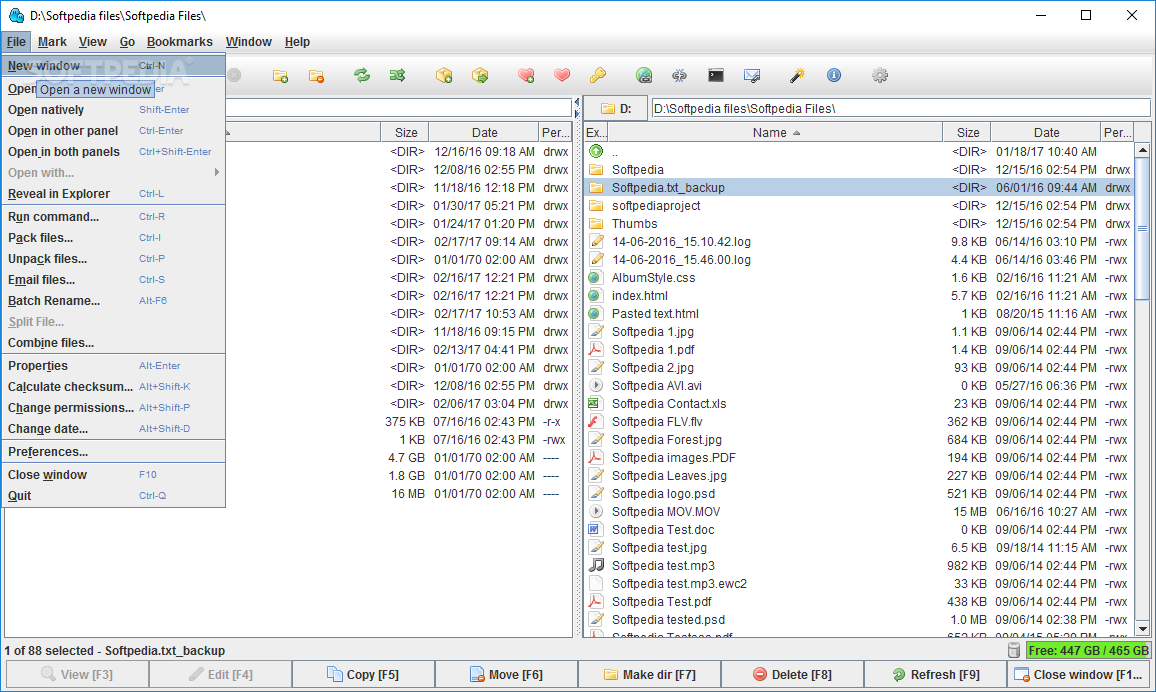The width and height of the screenshot is (1156, 692).
Task: Select Open natively in the File menu
Action: coord(114,110)
